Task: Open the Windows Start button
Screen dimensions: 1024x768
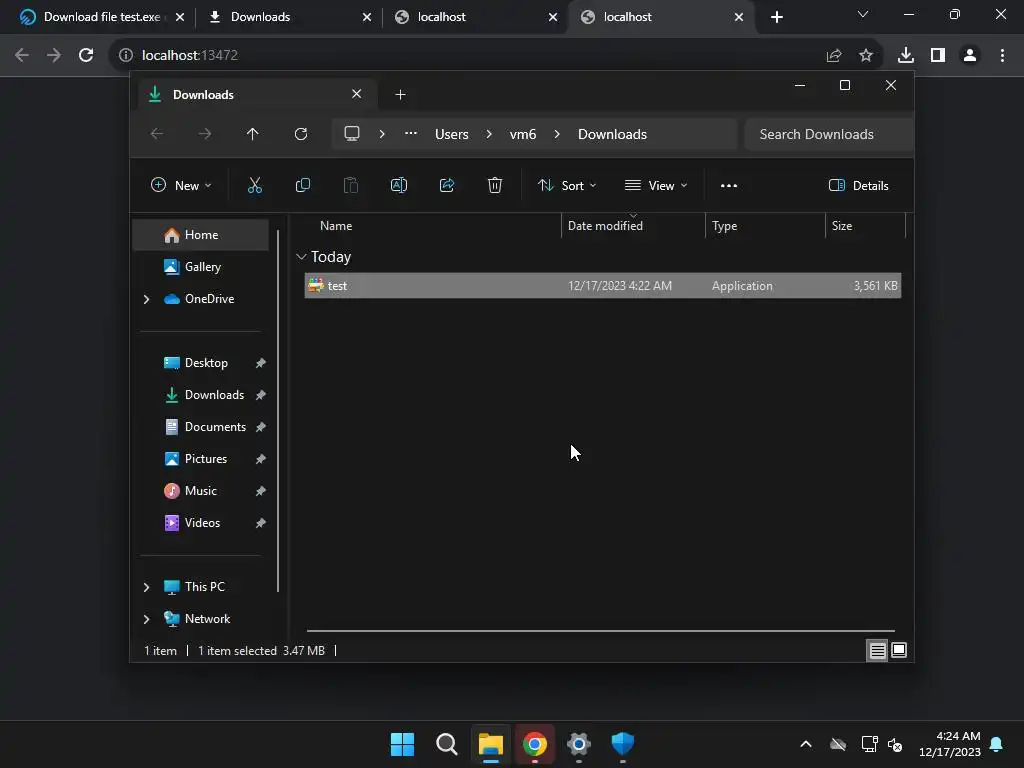Action: (x=402, y=744)
